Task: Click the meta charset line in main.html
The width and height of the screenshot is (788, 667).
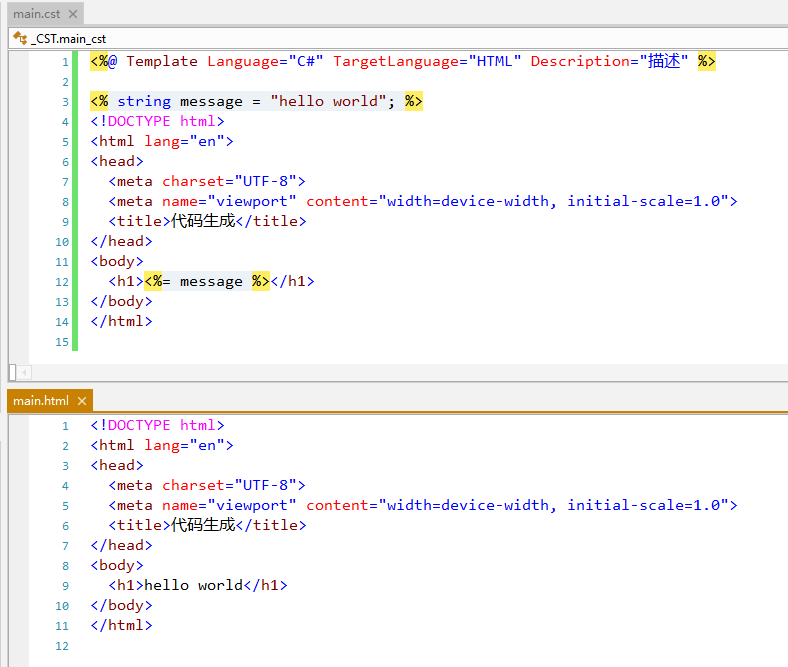Action: (x=207, y=486)
